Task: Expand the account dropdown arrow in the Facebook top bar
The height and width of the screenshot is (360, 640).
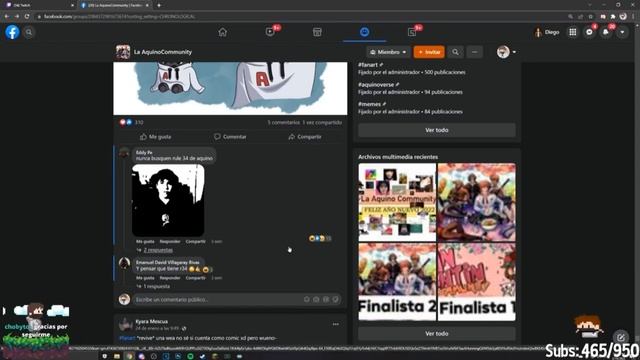Action: point(622,32)
